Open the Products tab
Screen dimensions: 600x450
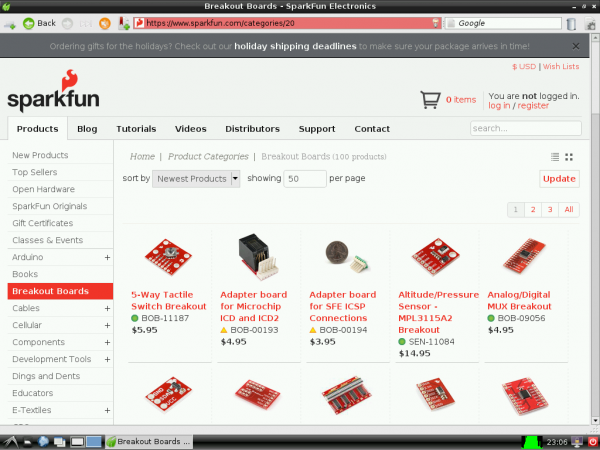tap(38, 129)
